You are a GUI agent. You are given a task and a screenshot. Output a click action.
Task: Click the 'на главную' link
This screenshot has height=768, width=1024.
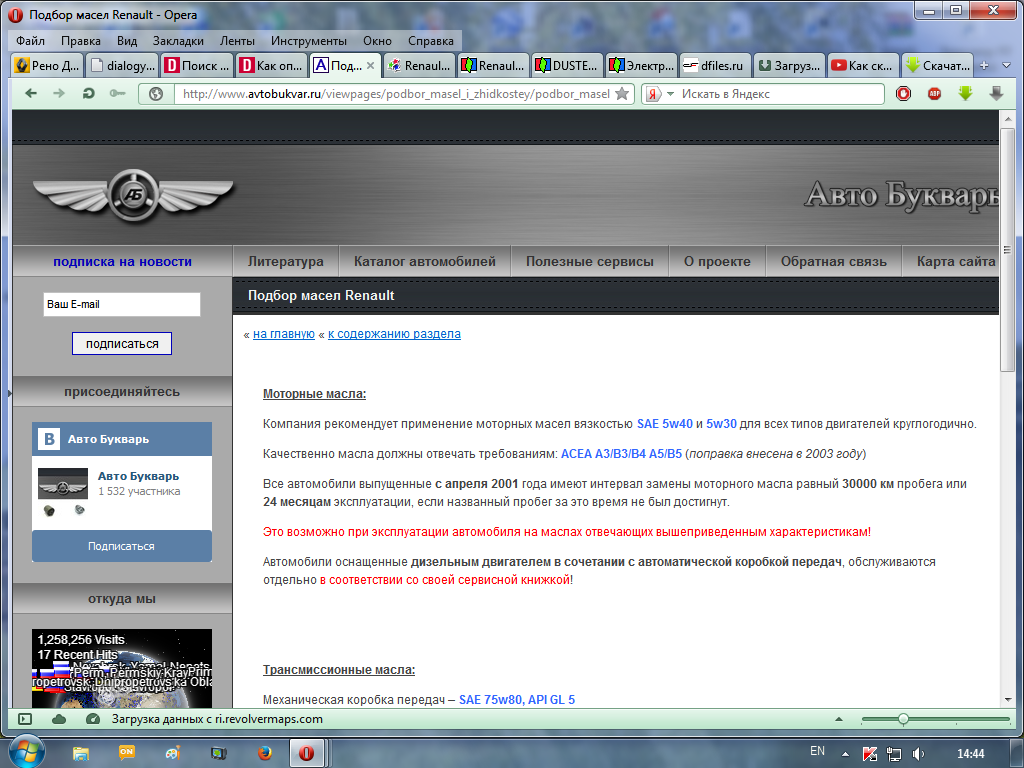[283, 334]
